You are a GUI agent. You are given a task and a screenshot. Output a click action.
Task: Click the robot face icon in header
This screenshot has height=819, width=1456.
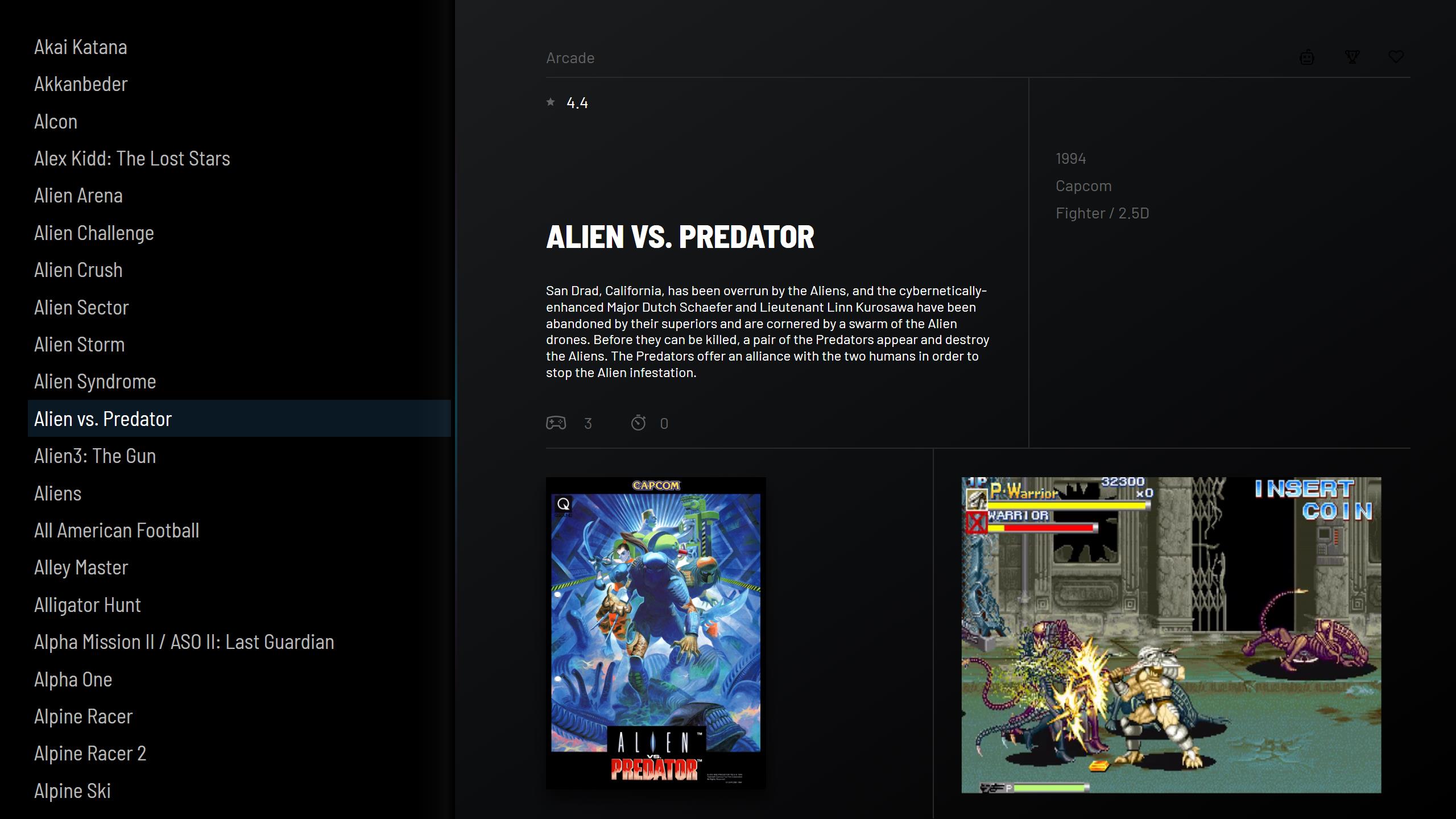point(1307,57)
